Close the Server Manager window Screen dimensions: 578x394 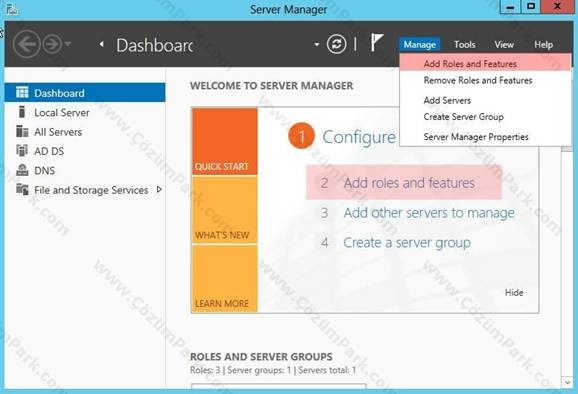(x=557, y=7)
